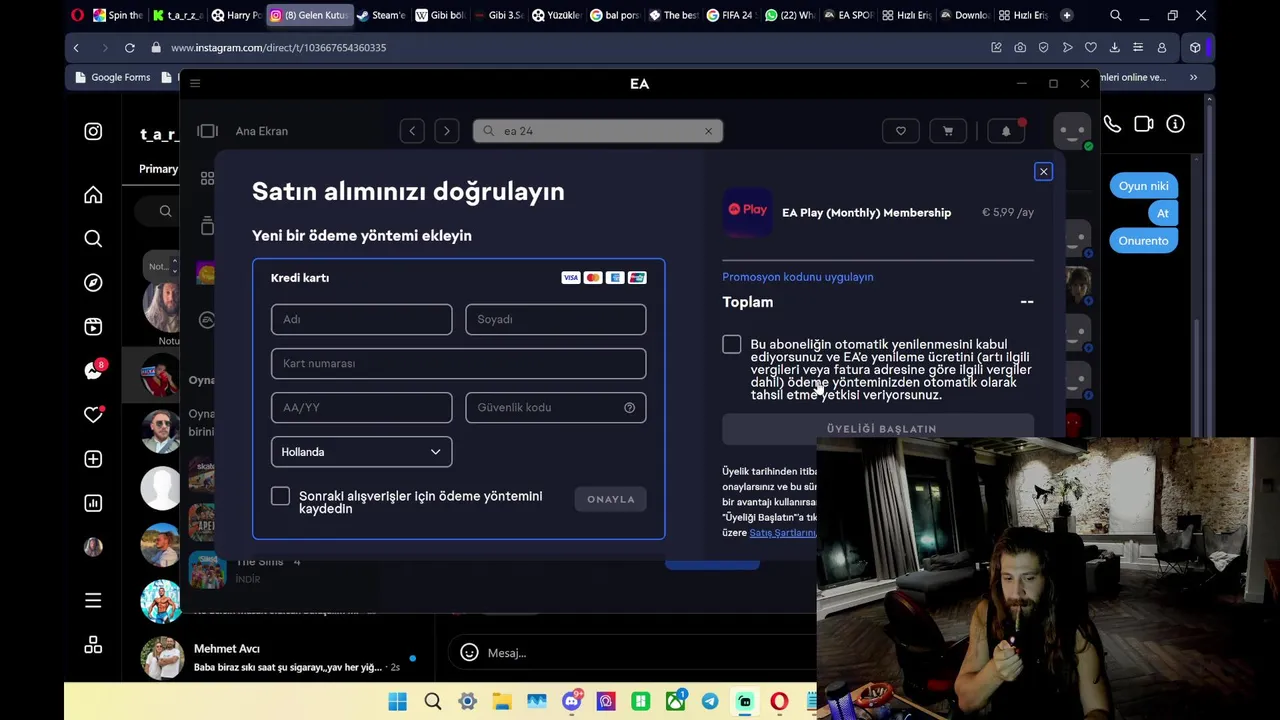Go to Instagram Home
This screenshot has width=1280, height=720.
[x=93, y=195]
